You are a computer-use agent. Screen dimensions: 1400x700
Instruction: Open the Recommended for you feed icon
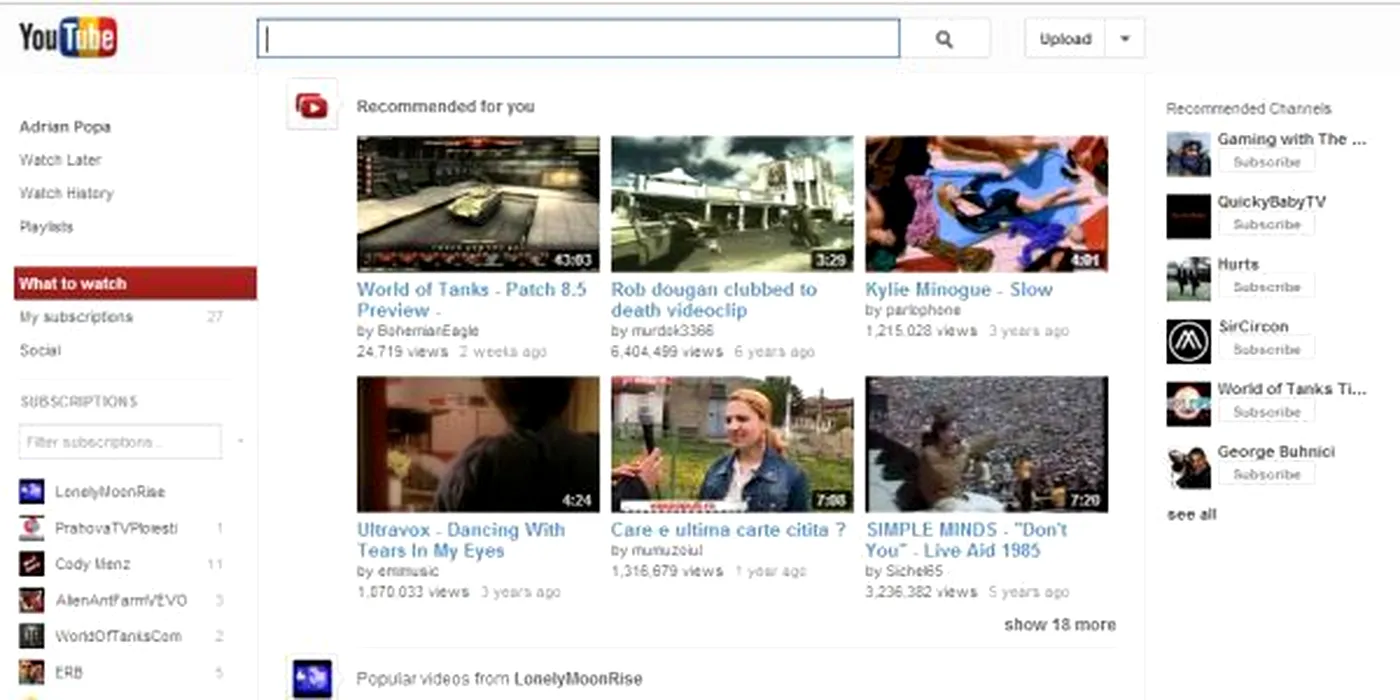312,105
